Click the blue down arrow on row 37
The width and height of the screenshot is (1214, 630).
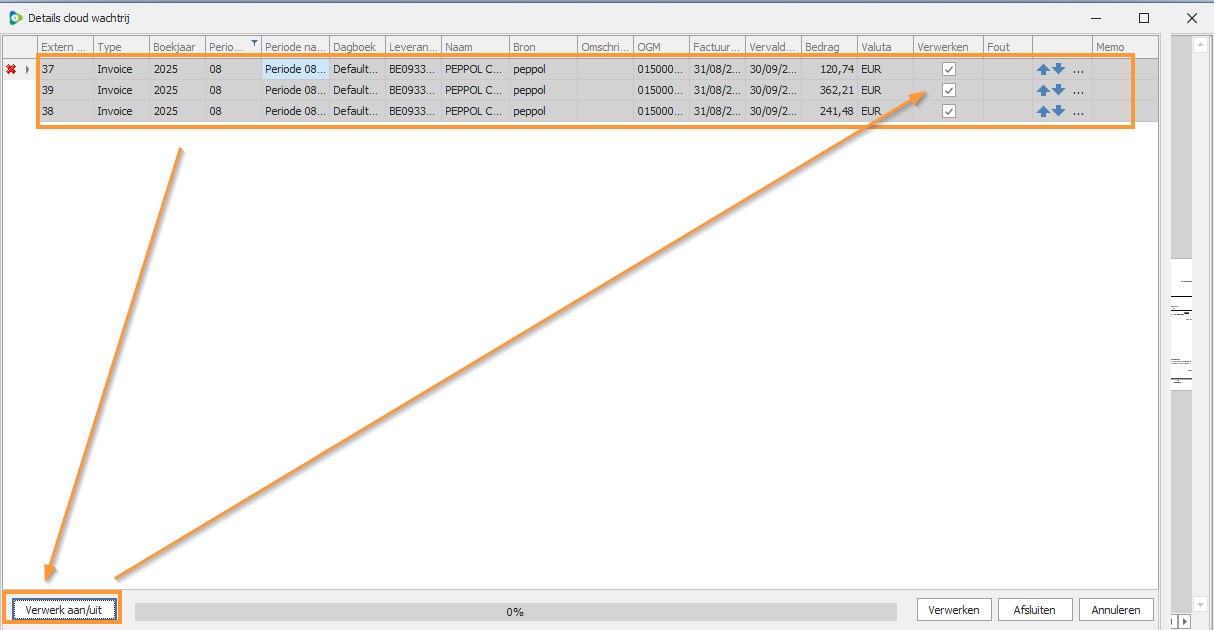pyautogui.click(x=1058, y=69)
